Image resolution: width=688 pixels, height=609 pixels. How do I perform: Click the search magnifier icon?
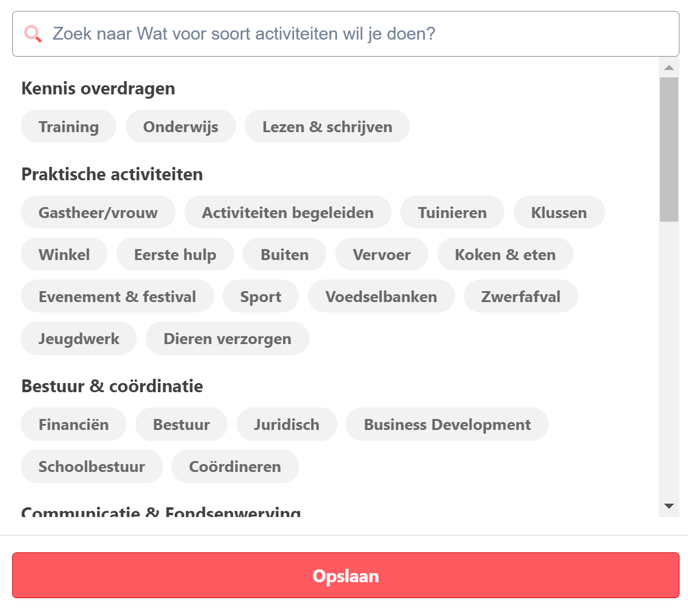point(33,34)
